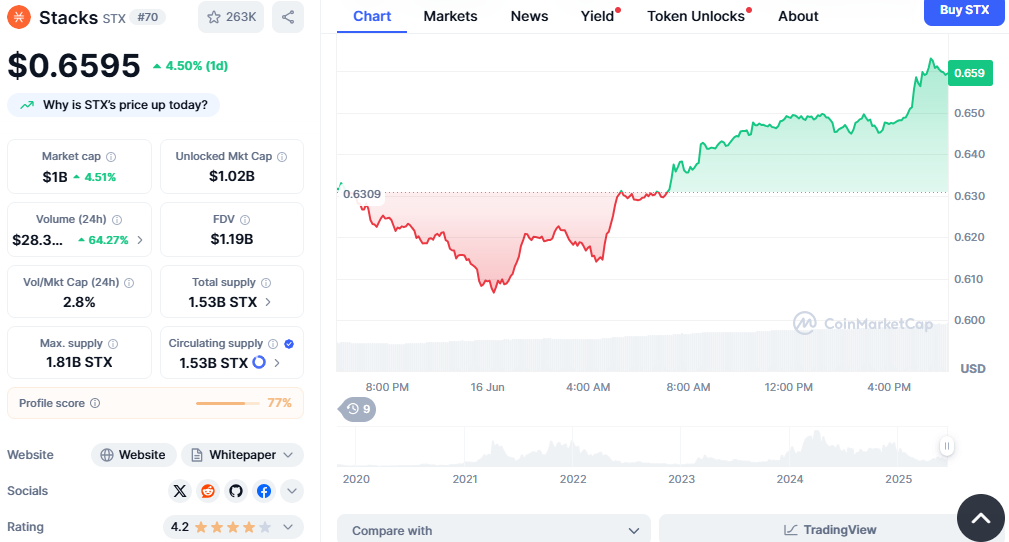Click the Profile score info icon

[95, 403]
